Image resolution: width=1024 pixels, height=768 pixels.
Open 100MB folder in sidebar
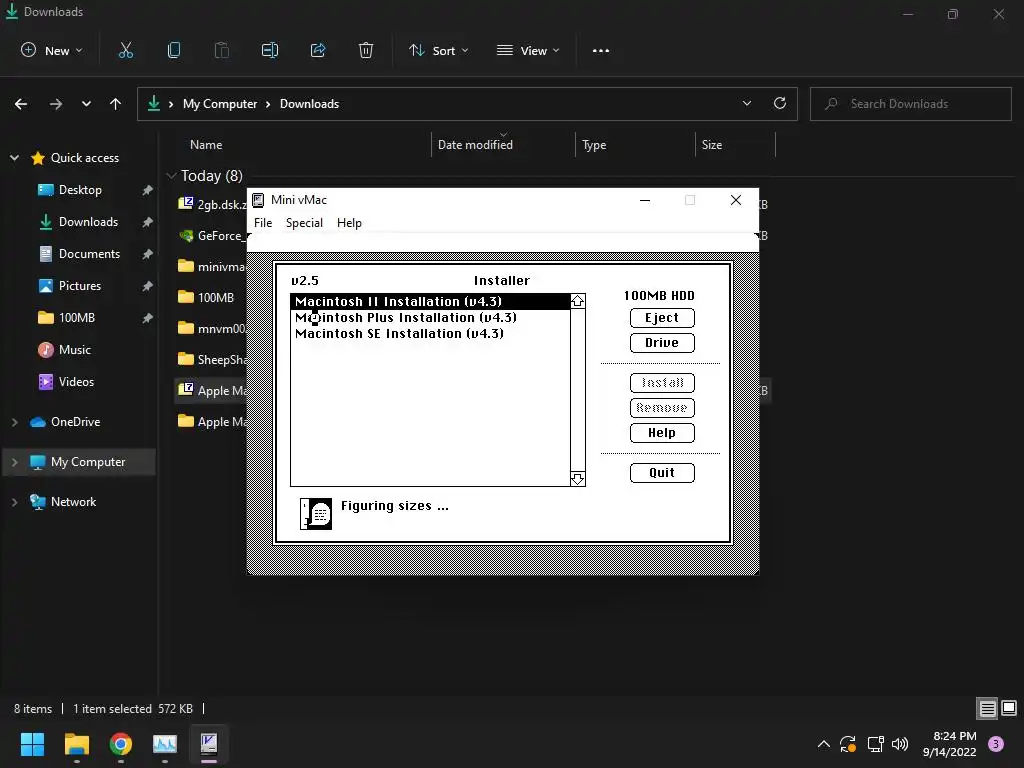(76, 318)
